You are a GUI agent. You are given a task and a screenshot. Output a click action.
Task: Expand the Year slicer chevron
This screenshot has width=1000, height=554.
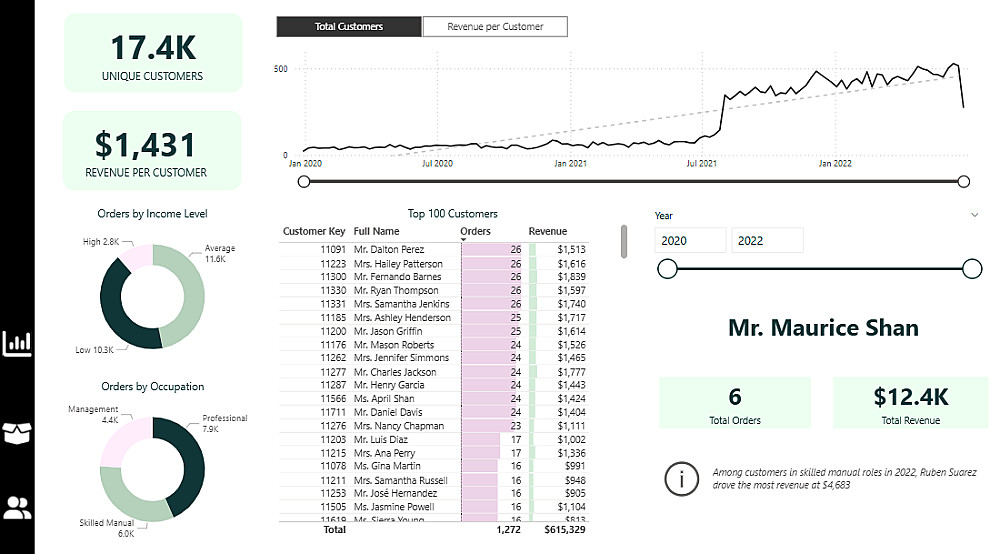(x=974, y=215)
